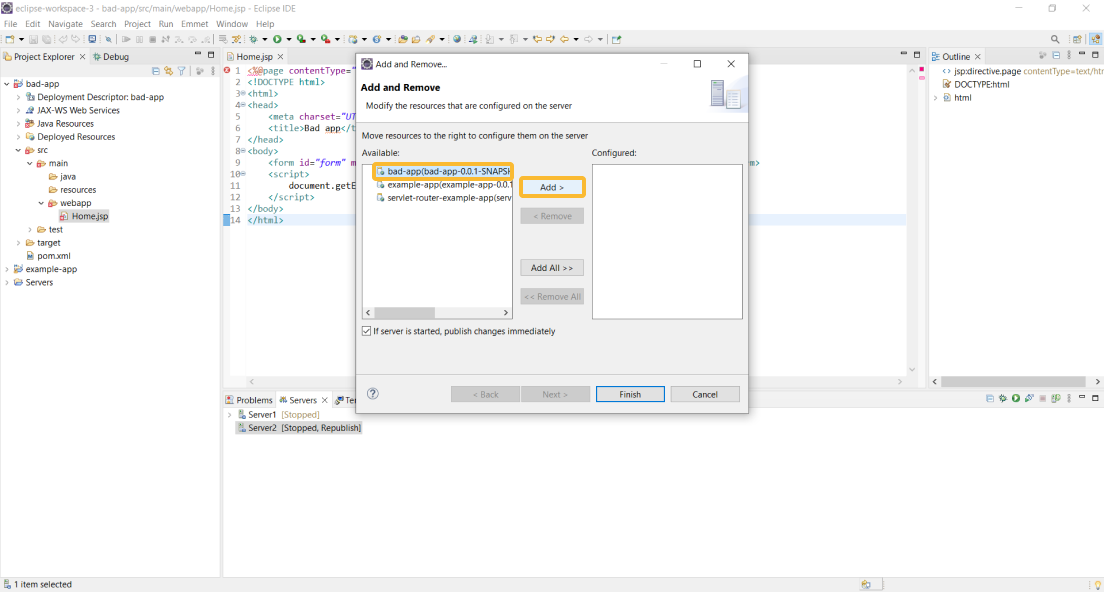Open the Servers view menu (three dots)
Screen dimensions: 1104x592
pyautogui.click(x=1069, y=398)
